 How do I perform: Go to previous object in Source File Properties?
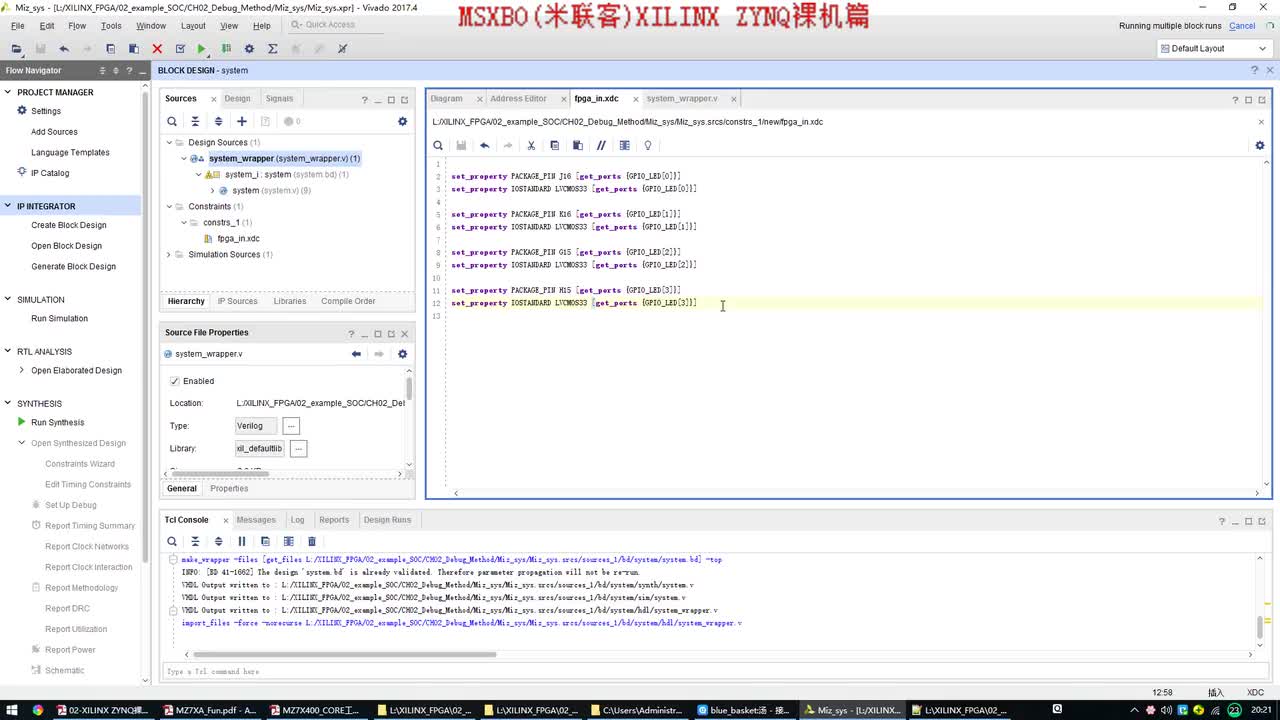tap(356, 354)
